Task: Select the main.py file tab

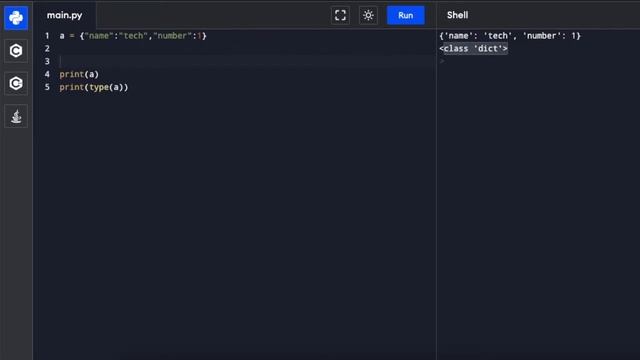Action: pyautogui.click(x=64, y=16)
